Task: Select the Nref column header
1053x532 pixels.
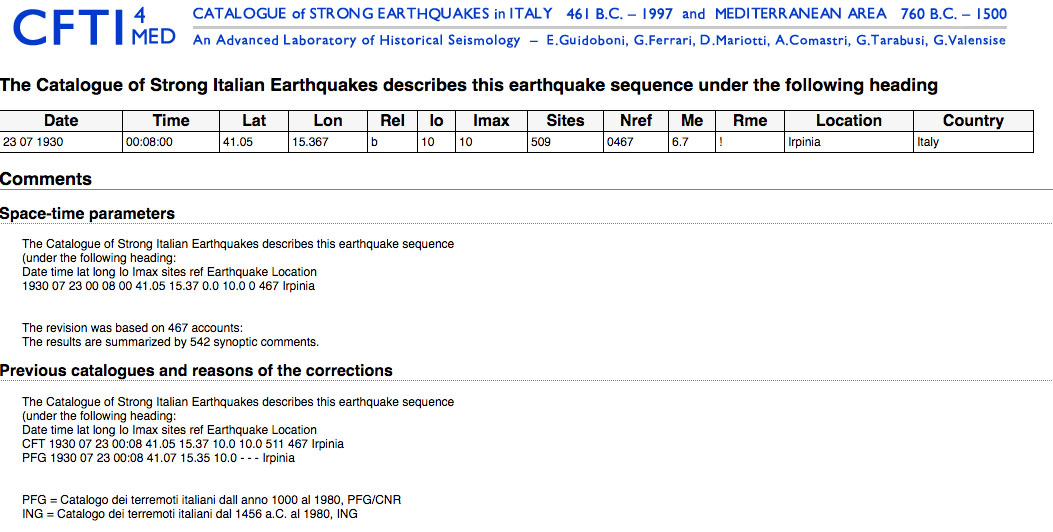Action: (x=636, y=120)
